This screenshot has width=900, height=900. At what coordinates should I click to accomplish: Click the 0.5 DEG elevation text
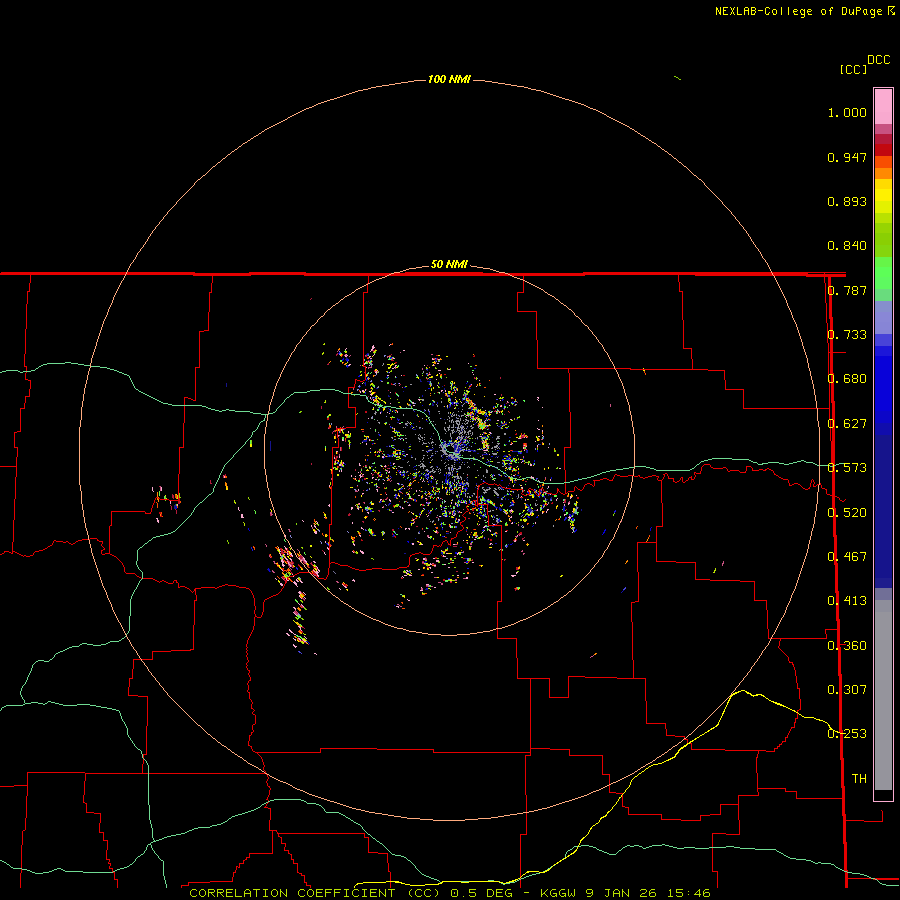pyautogui.click(x=482, y=893)
